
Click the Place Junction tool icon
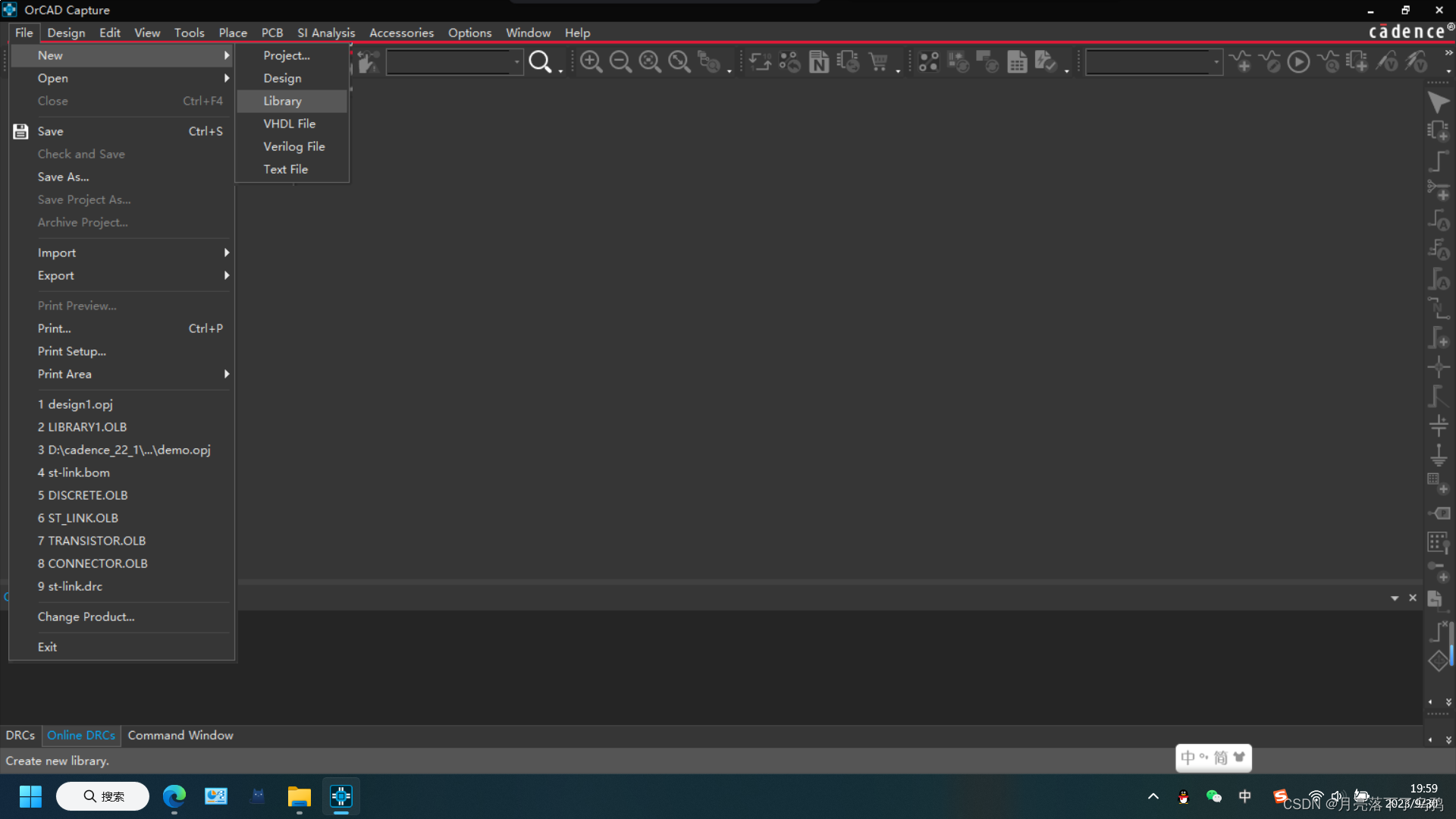tap(1439, 368)
